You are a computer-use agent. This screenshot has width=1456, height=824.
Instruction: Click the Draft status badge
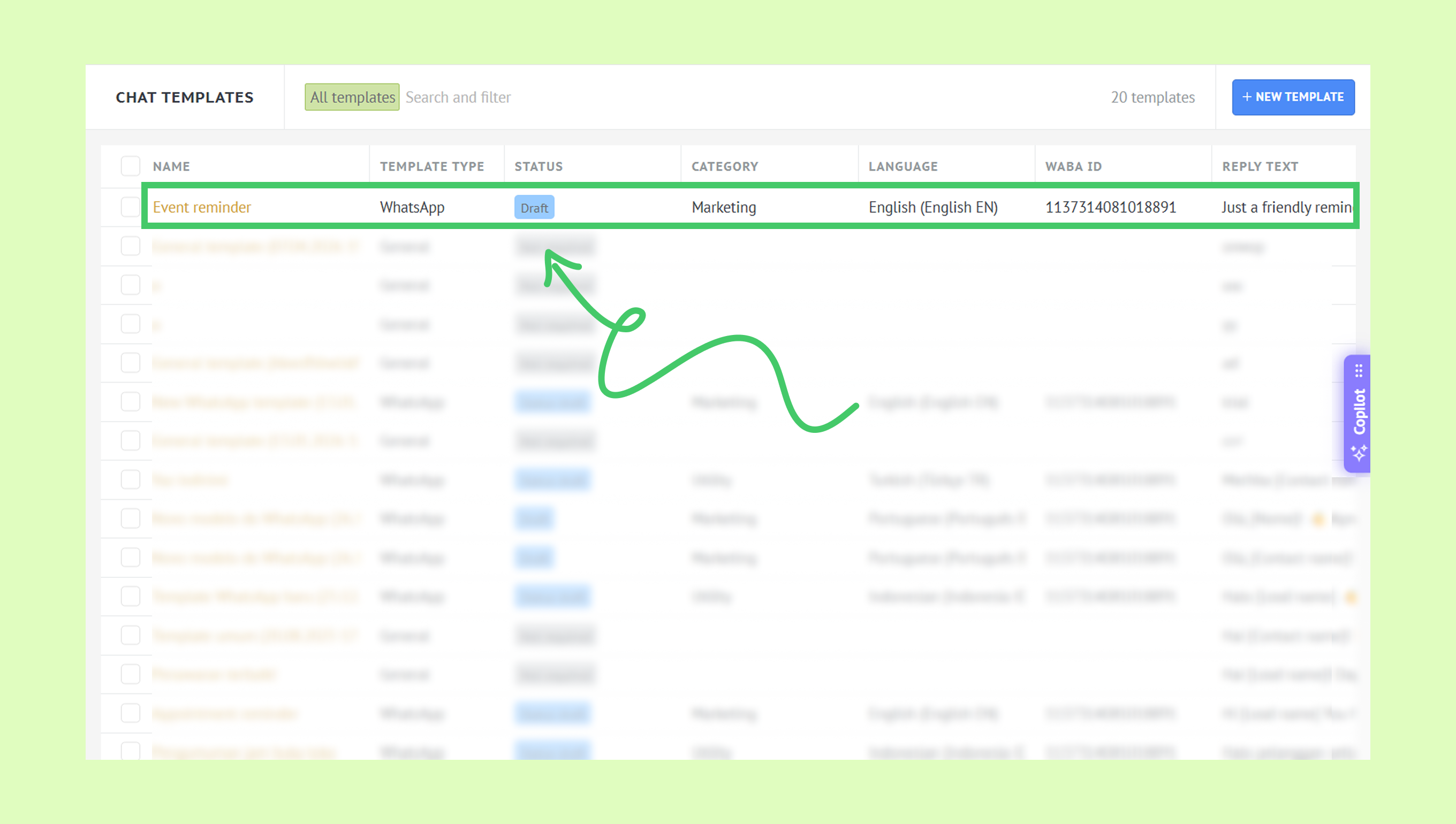pyautogui.click(x=534, y=208)
